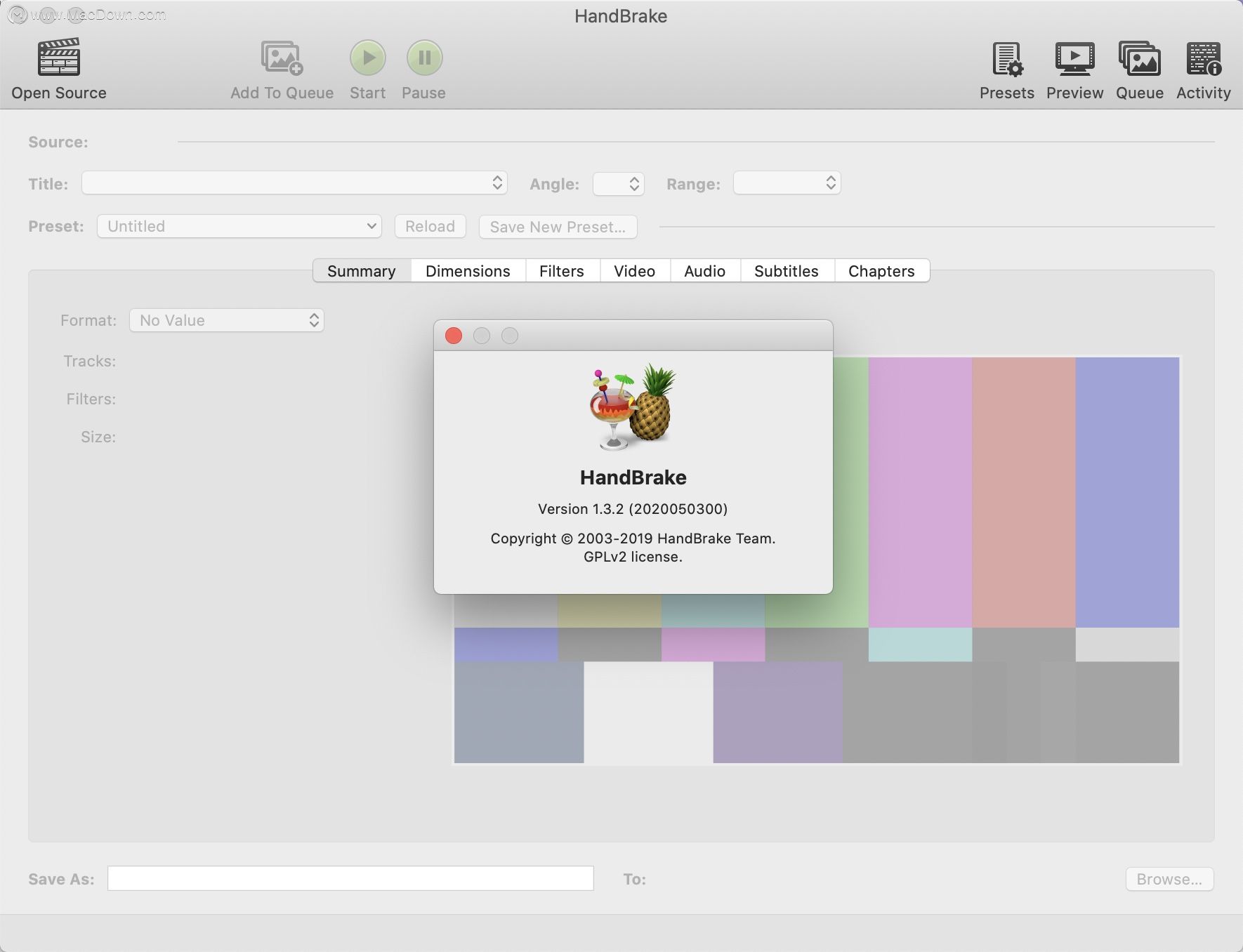Select the Video tab
This screenshot has width=1243, height=952.
tap(635, 271)
